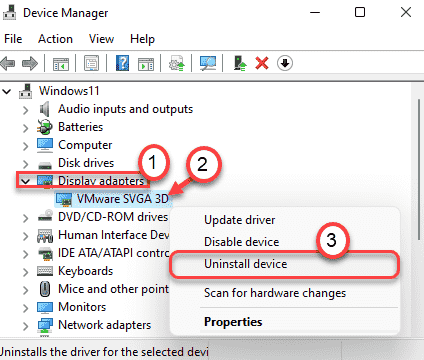Click the Forward arrow toolbar icon
Screen dimensions: 424x360
pos(30,63)
